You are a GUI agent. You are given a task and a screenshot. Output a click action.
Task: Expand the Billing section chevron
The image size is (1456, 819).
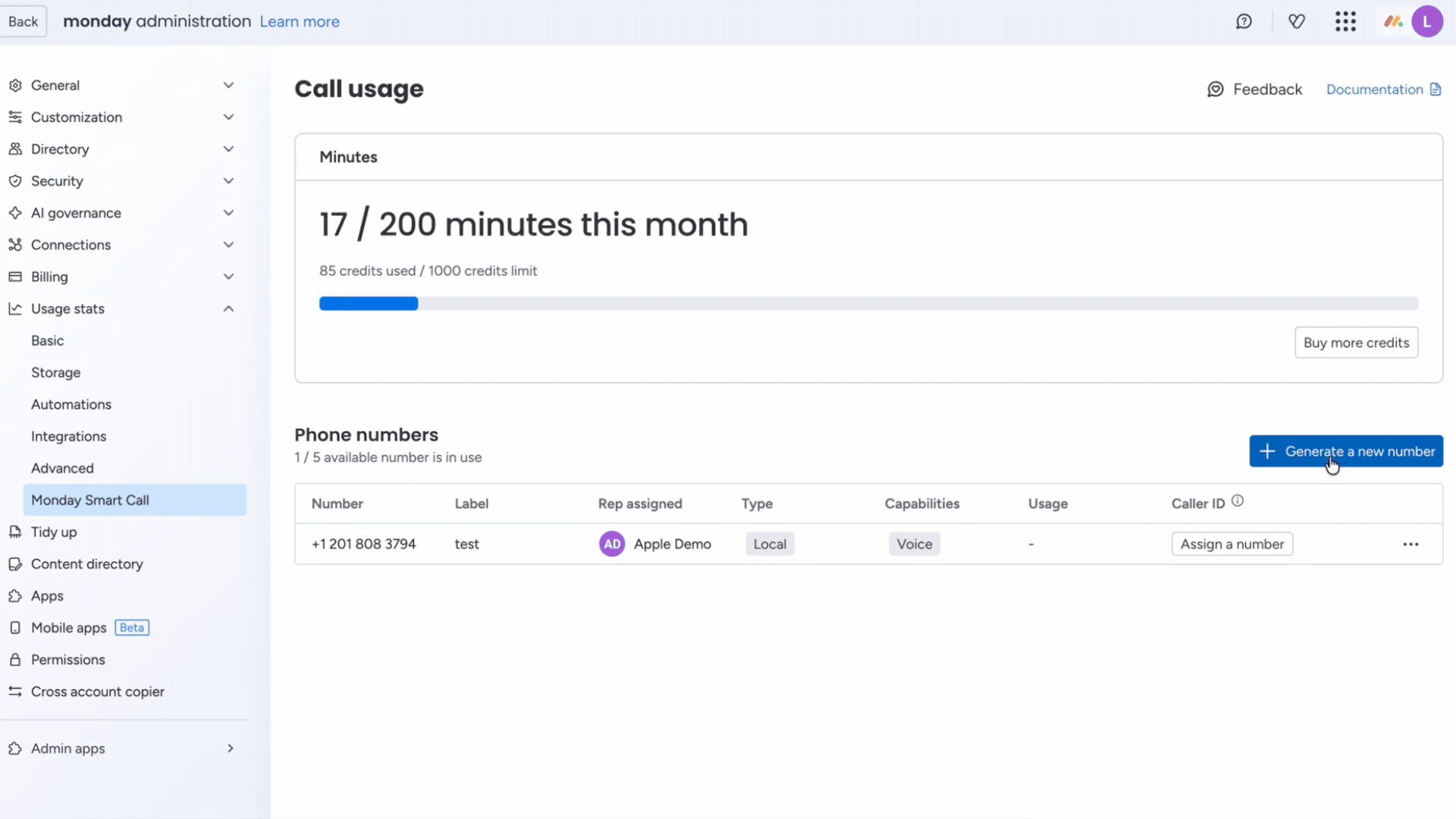point(228,277)
